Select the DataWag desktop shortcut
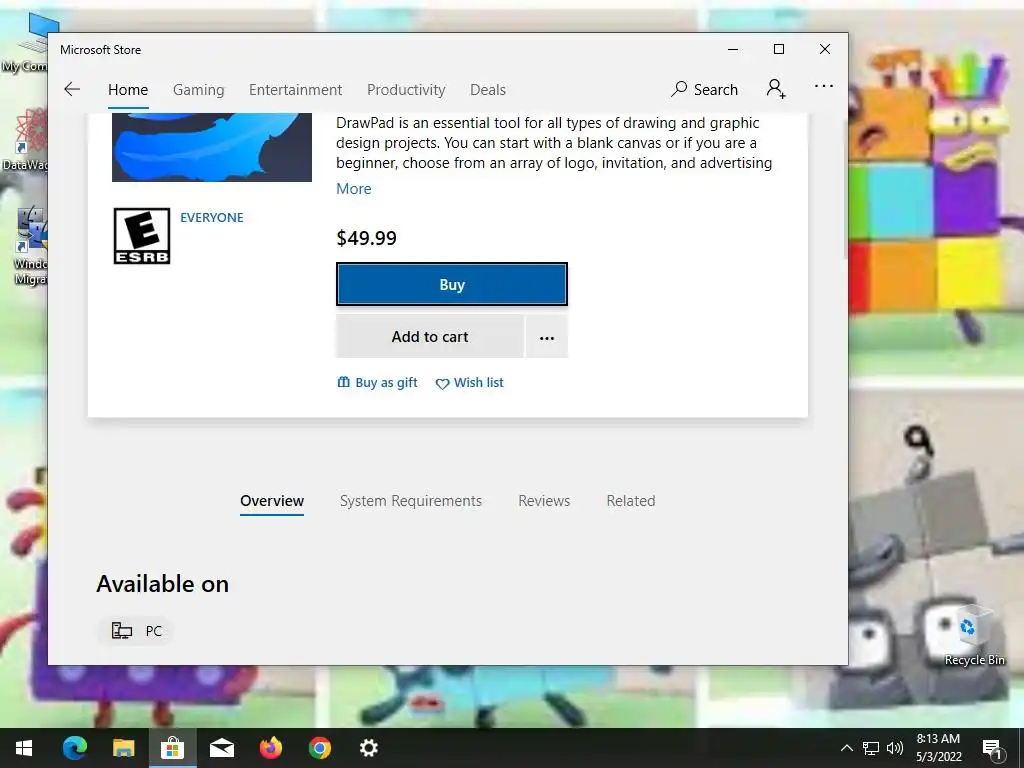 click(25, 140)
